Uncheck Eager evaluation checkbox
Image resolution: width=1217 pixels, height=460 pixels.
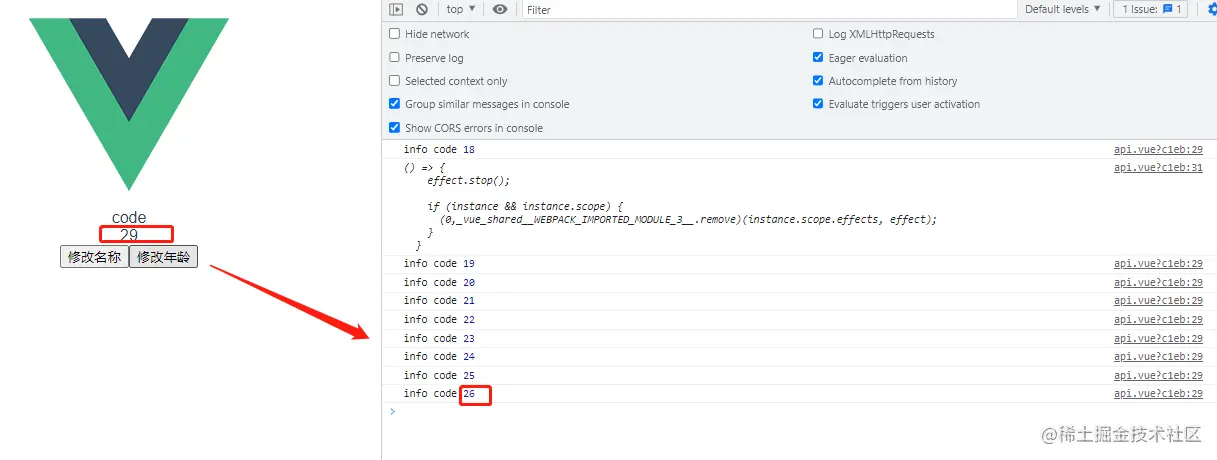[x=819, y=58]
